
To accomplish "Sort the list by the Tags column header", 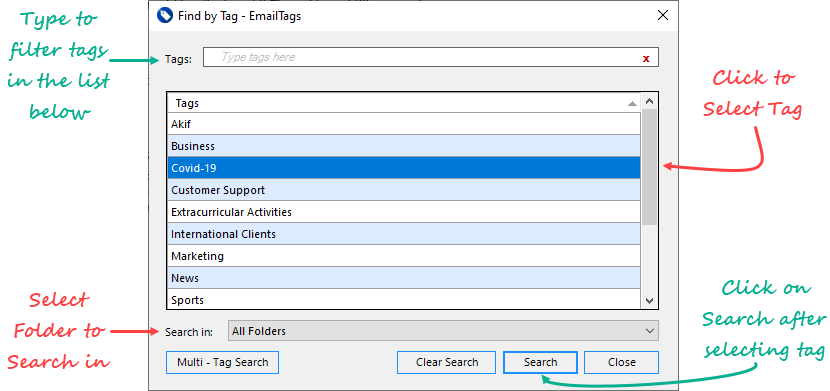I will [x=404, y=103].
